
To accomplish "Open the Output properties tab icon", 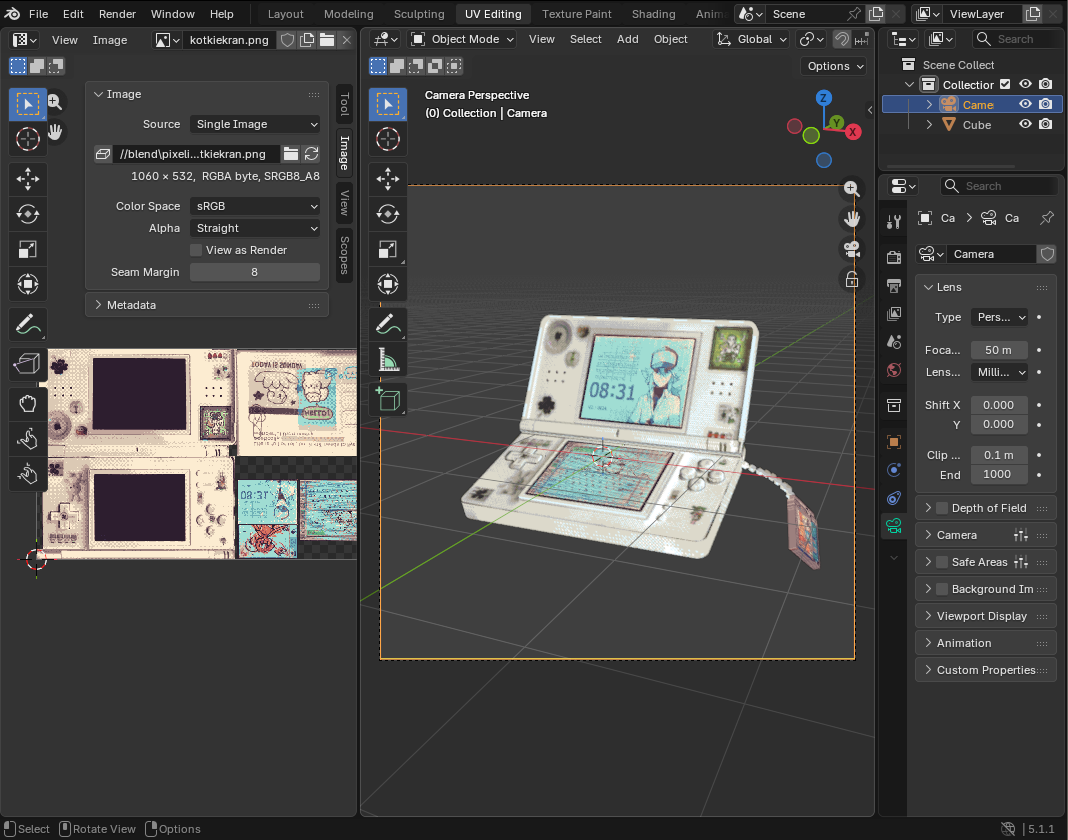I will [894, 285].
